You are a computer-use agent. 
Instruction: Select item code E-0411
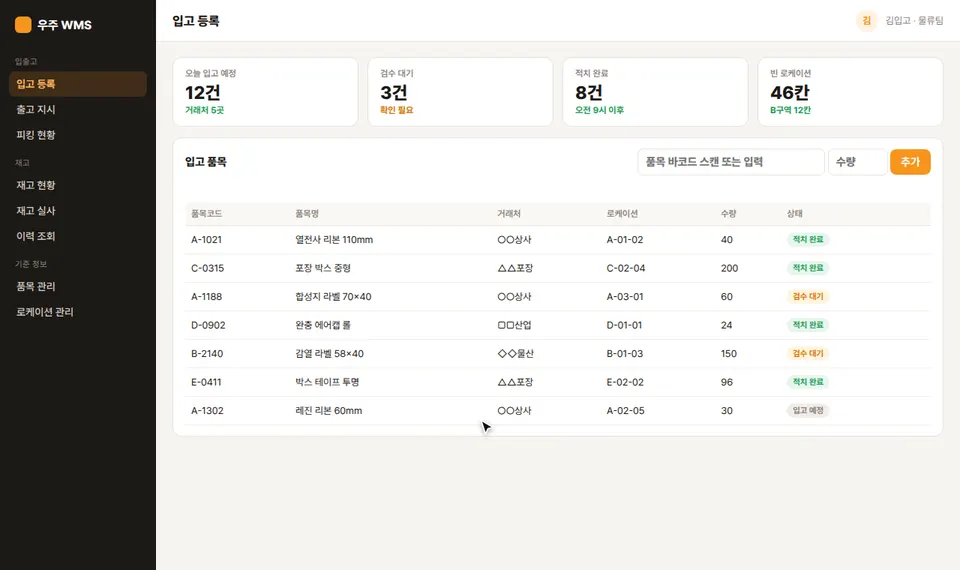point(206,382)
